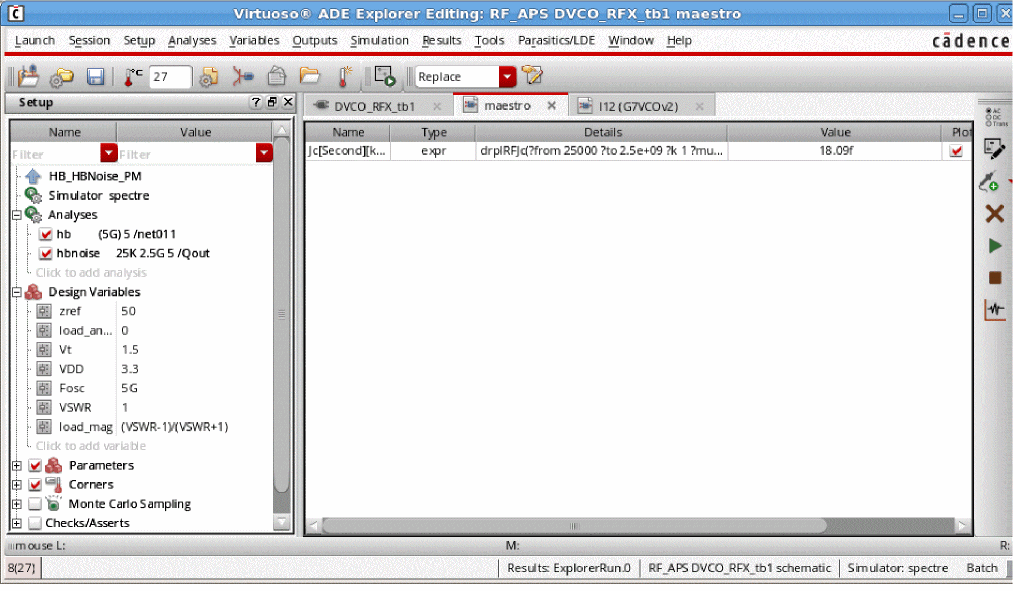Click the folder with gear setup icon

point(62,77)
